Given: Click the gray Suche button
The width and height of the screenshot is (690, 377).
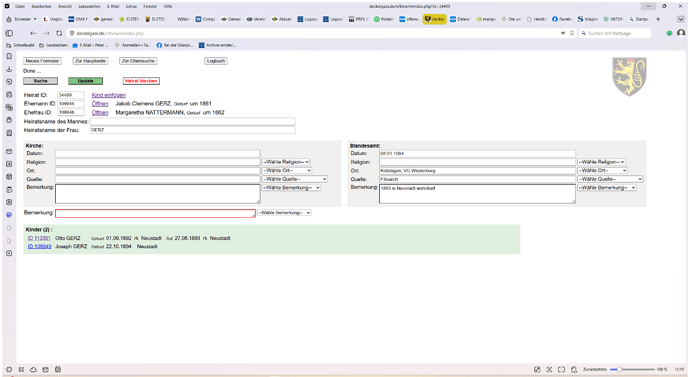Looking at the screenshot, I should 40,81.
